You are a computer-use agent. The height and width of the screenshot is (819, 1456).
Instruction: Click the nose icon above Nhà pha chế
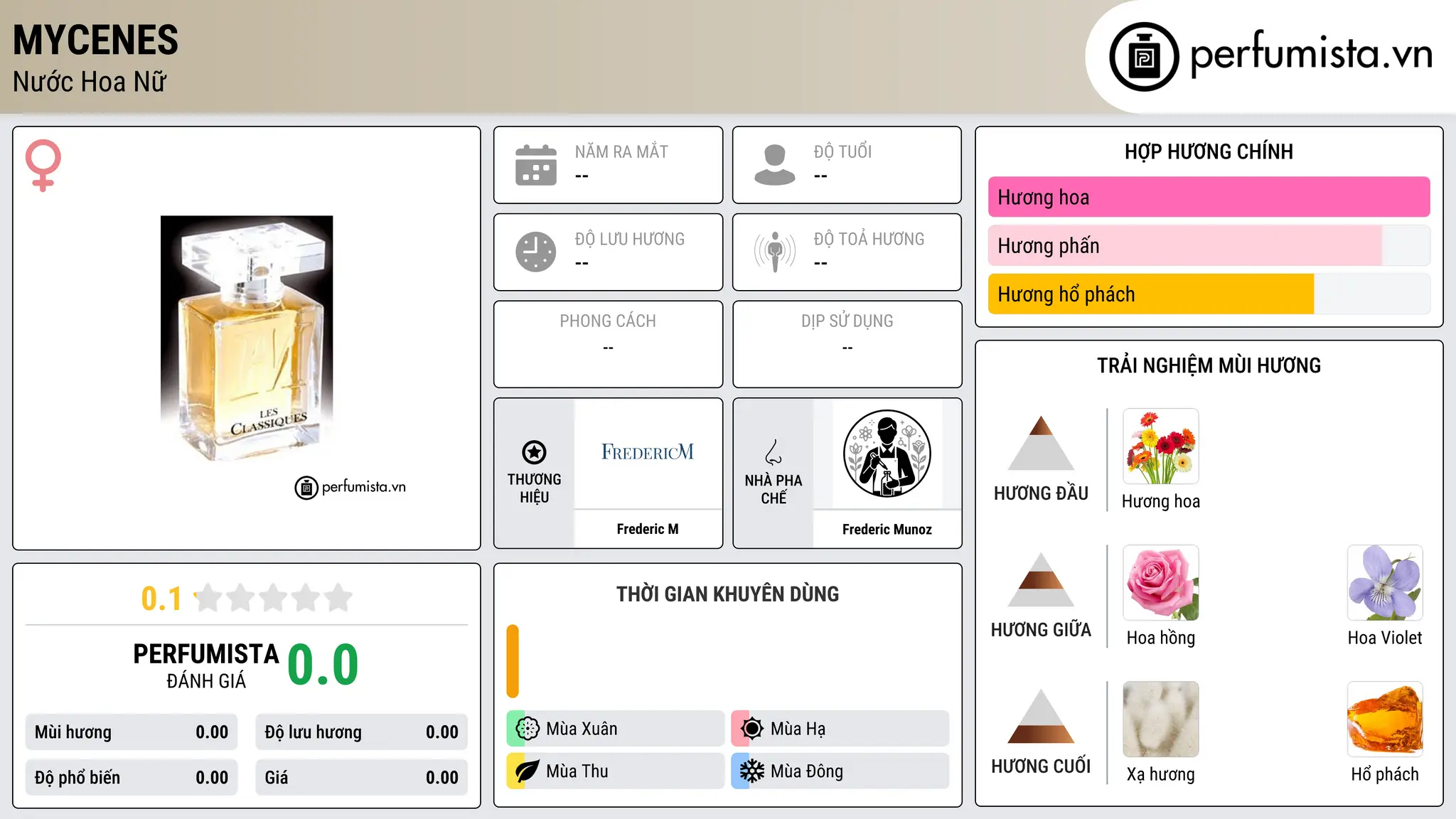pyautogui.click(x=773, y=452)
